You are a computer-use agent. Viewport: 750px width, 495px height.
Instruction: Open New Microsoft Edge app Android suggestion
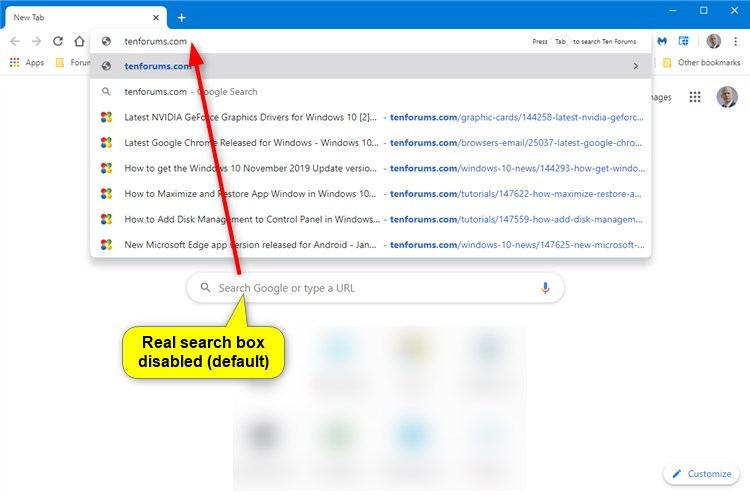371,244
